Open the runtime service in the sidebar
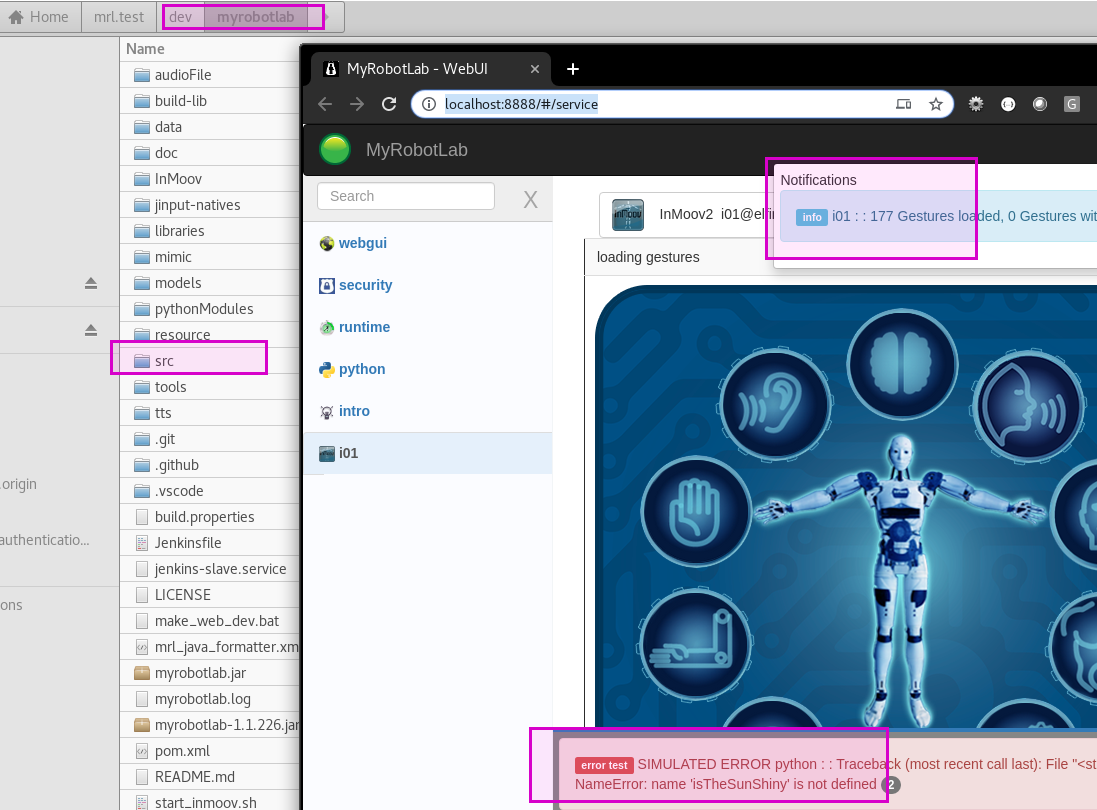The width and height of the screenshot is (1097, 810). 365,327
